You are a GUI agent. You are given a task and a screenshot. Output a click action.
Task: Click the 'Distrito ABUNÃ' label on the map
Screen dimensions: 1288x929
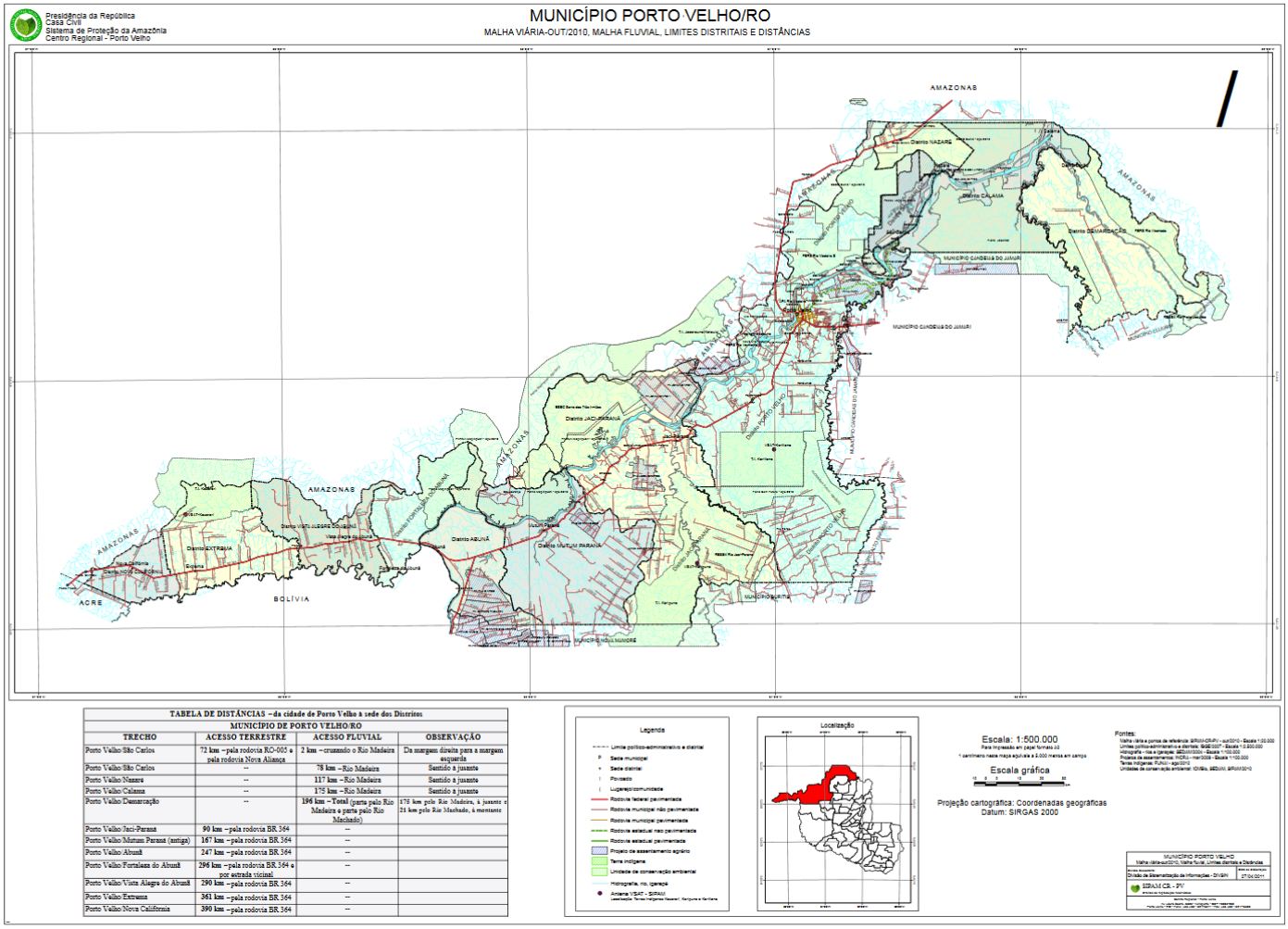pyautogui.click(x=470, y=539)
